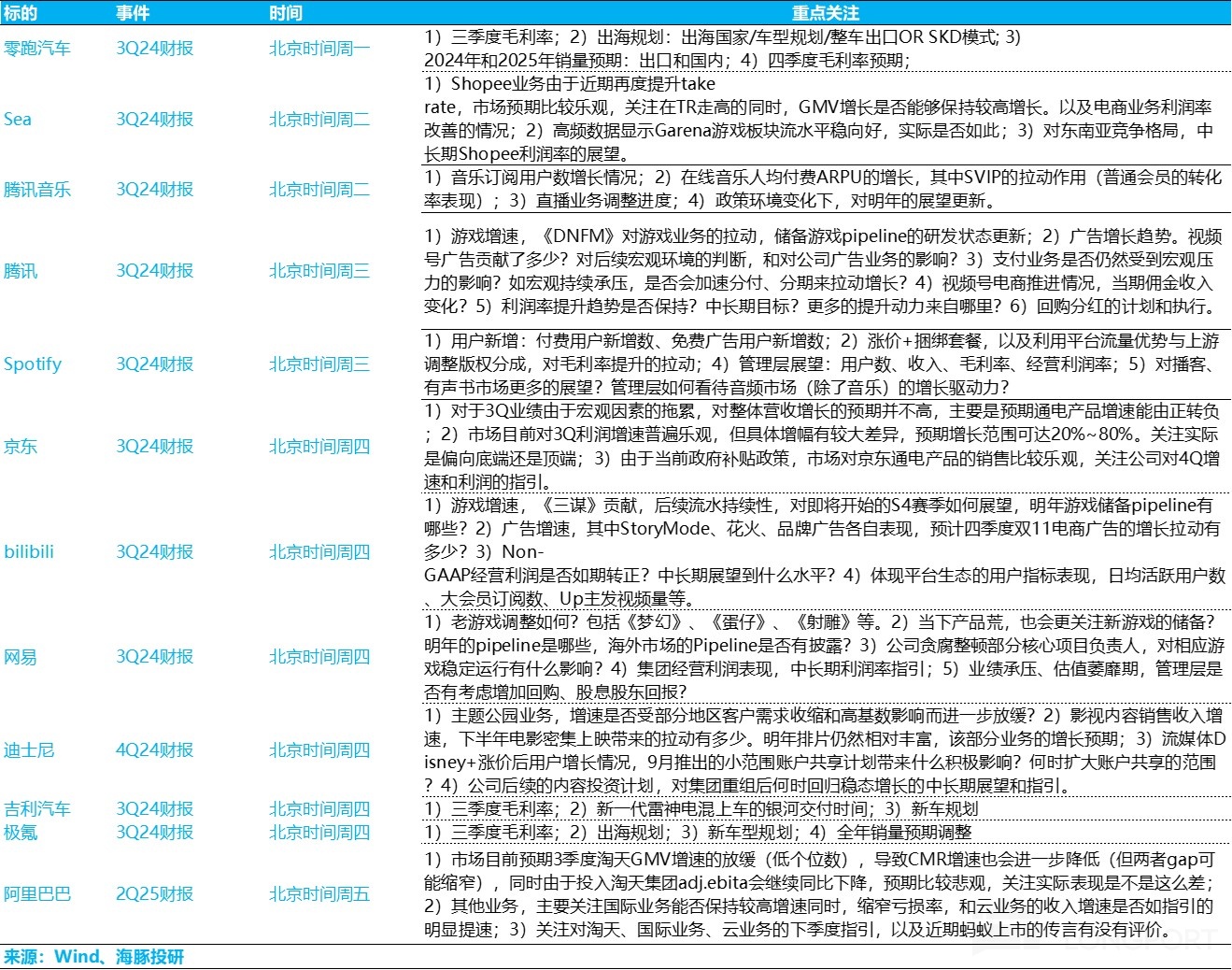The image size is (1232, 970).
Task: Click 北京时间周一 in the 零跑汽车 row
Action: click(x=319, y=49)
